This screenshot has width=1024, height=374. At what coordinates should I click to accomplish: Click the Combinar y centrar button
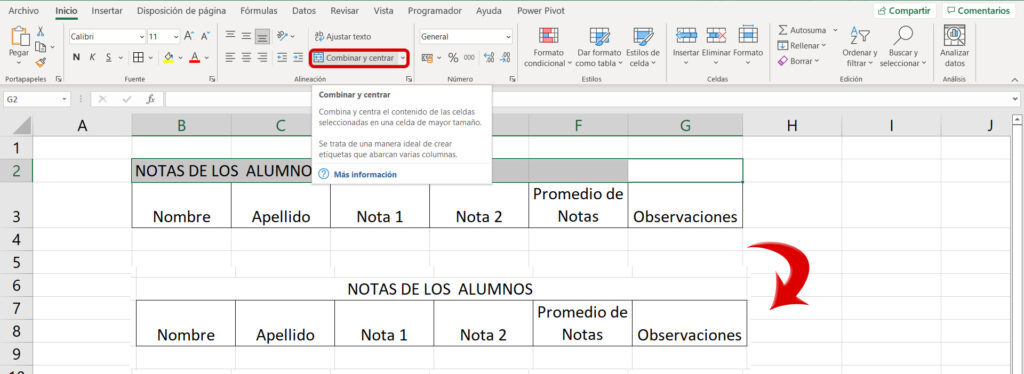[354, 57]
